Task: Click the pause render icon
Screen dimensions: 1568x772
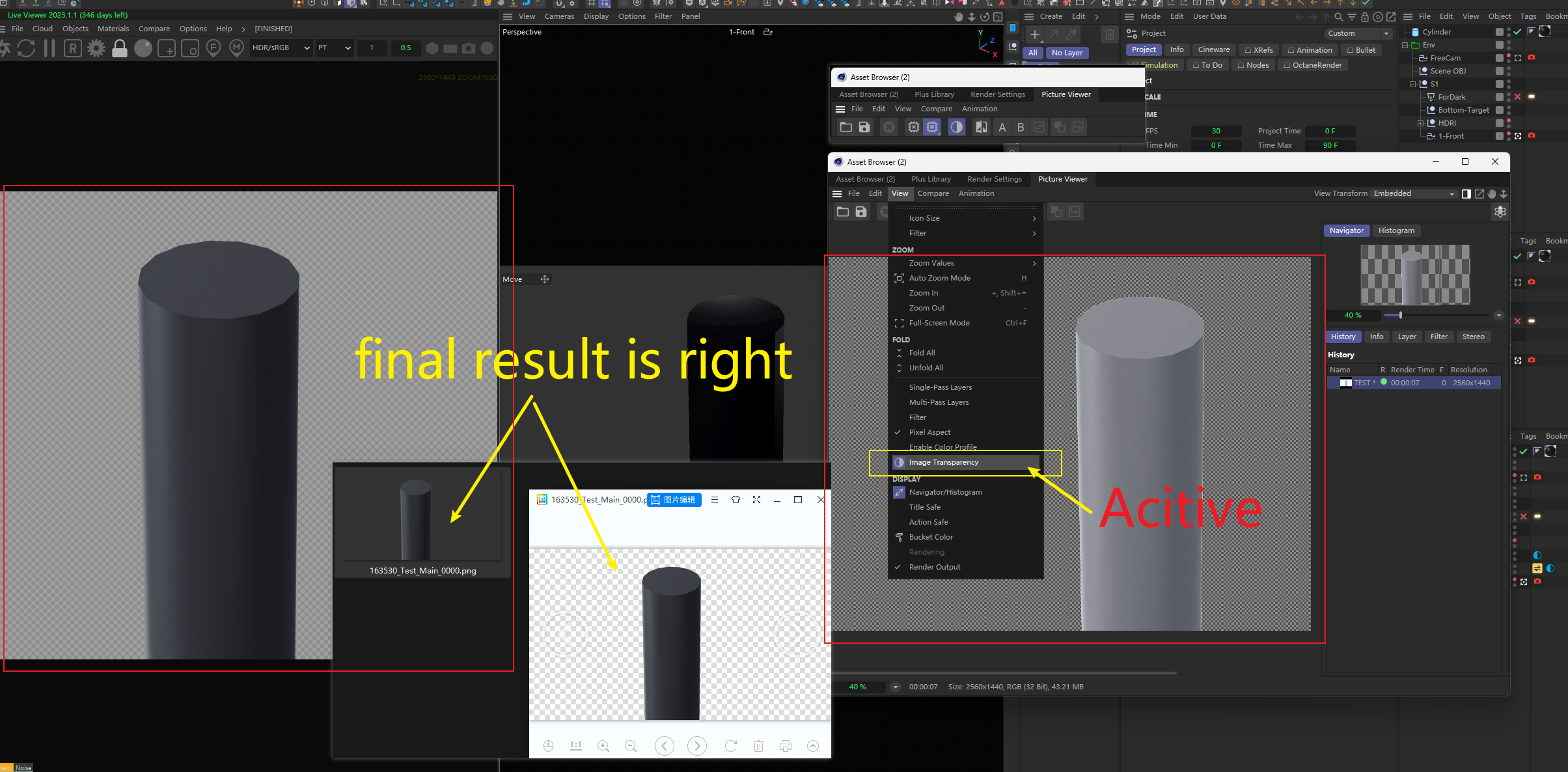Action: (x=49, y=48)
